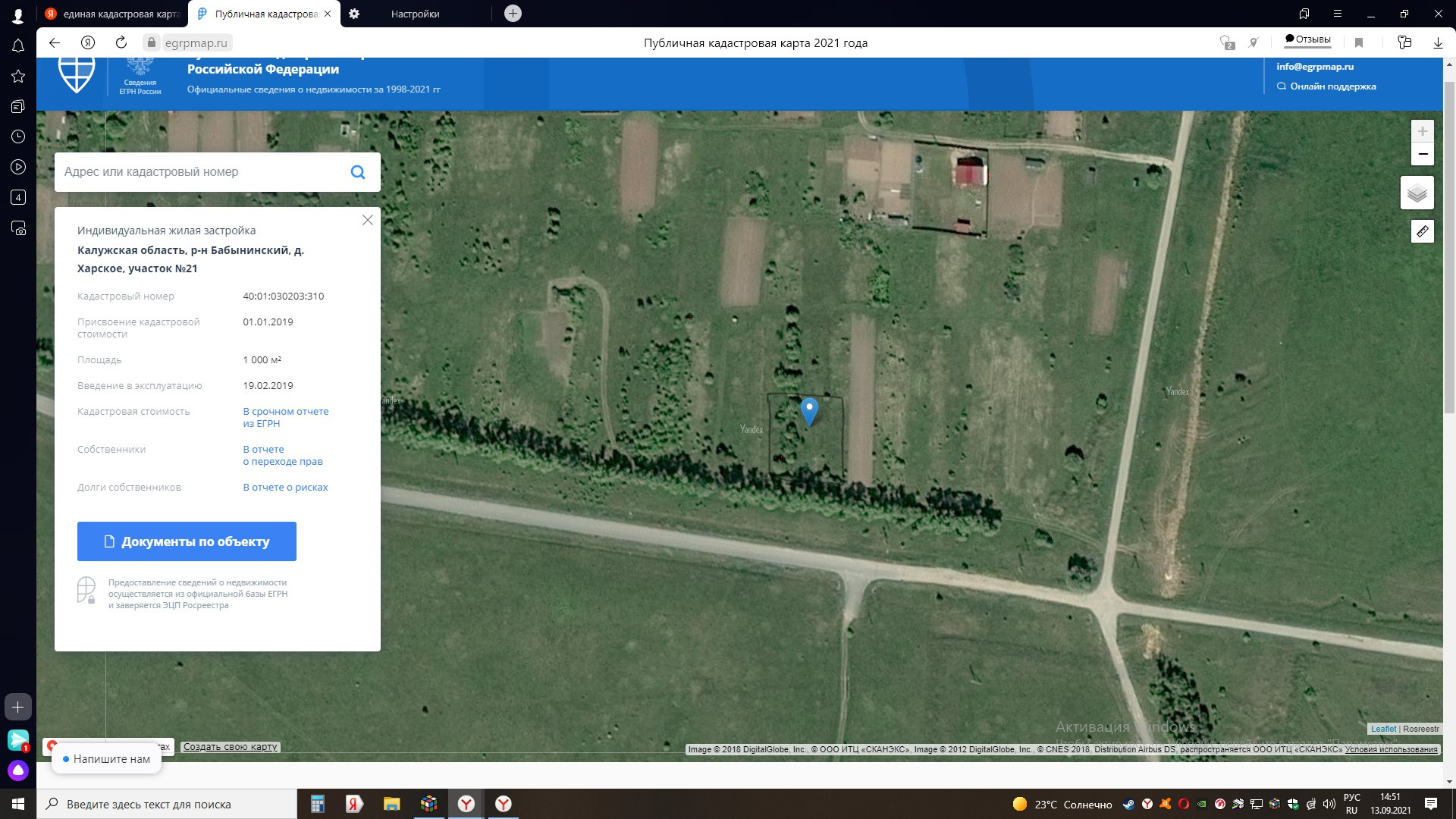Image resolution: width=1456 pixels, height=819 pixels.
Task: Show open tabs counter in the sidebar
Action: click(18, 197)
